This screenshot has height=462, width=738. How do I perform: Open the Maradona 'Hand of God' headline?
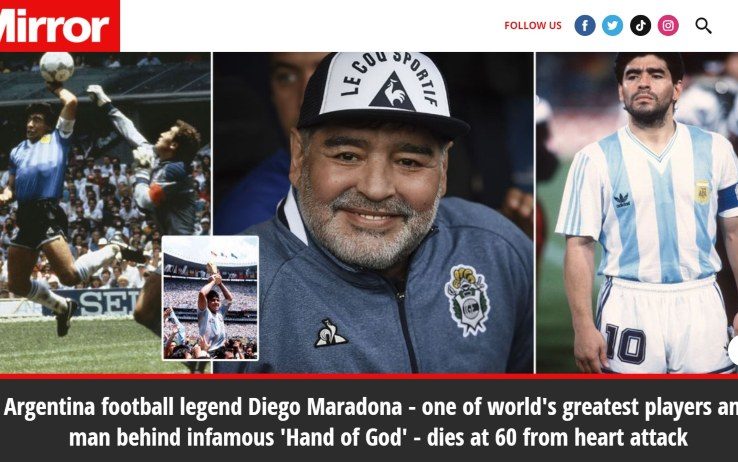pyautogui.click(x=369, y=422)
